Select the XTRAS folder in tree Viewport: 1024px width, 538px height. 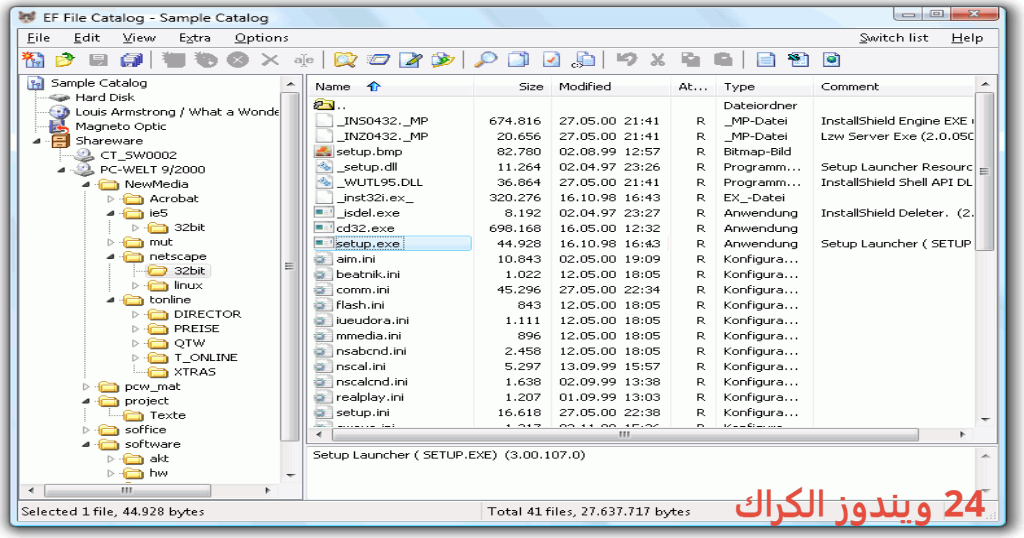[195, 372]
